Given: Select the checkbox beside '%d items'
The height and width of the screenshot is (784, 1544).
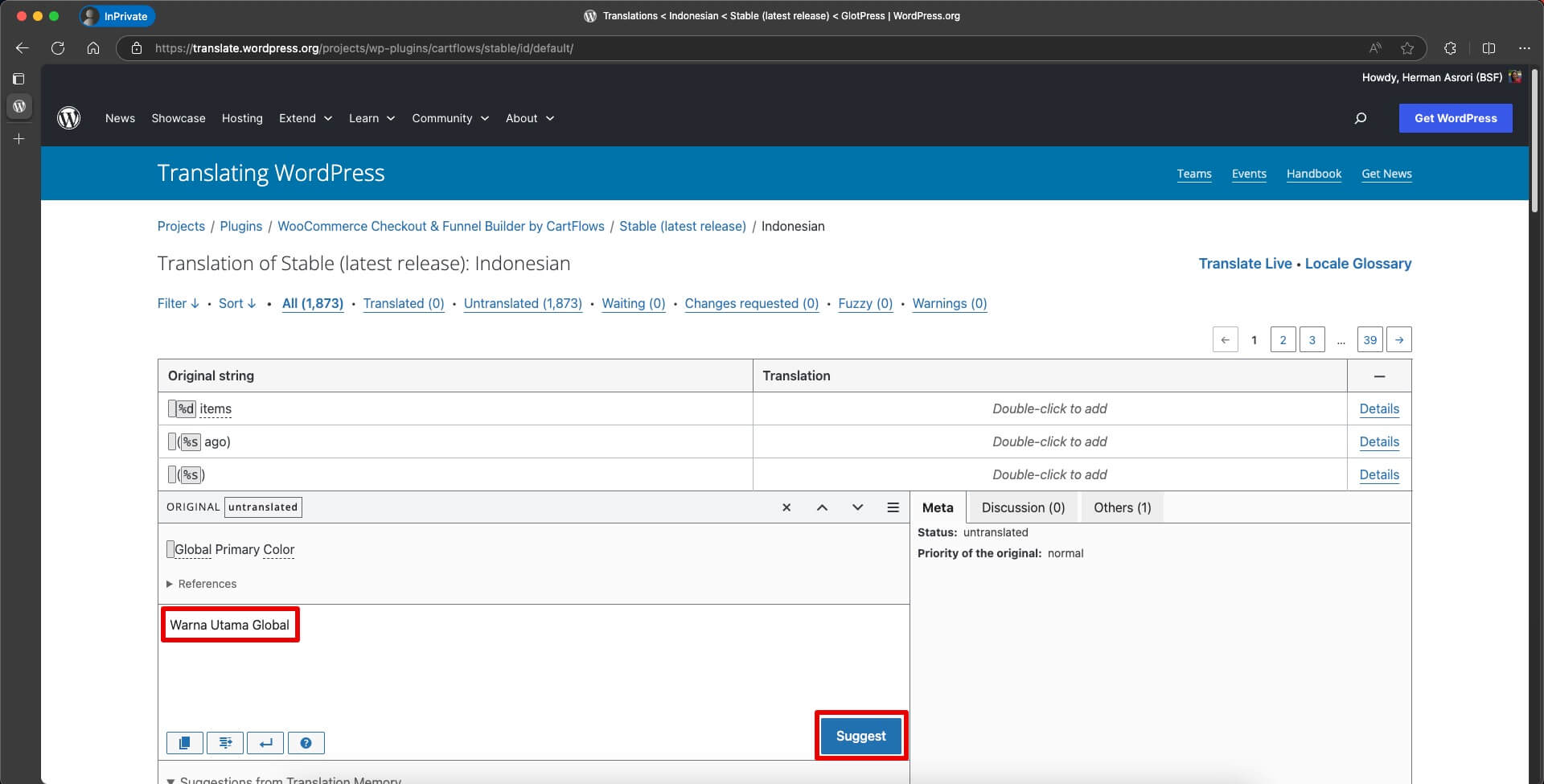Looking at the screenshot, I should pos(172,408).
